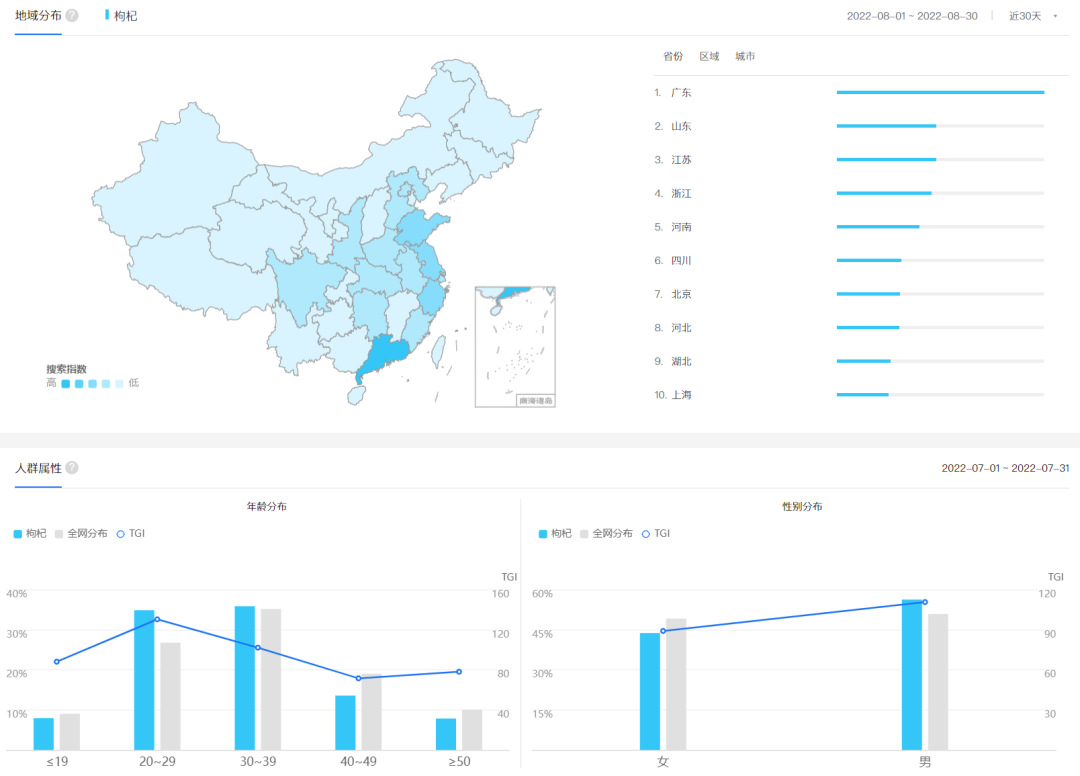Click the dropdown arrow beside 近30天
Screen dimensions: 1080x776
1055,16
